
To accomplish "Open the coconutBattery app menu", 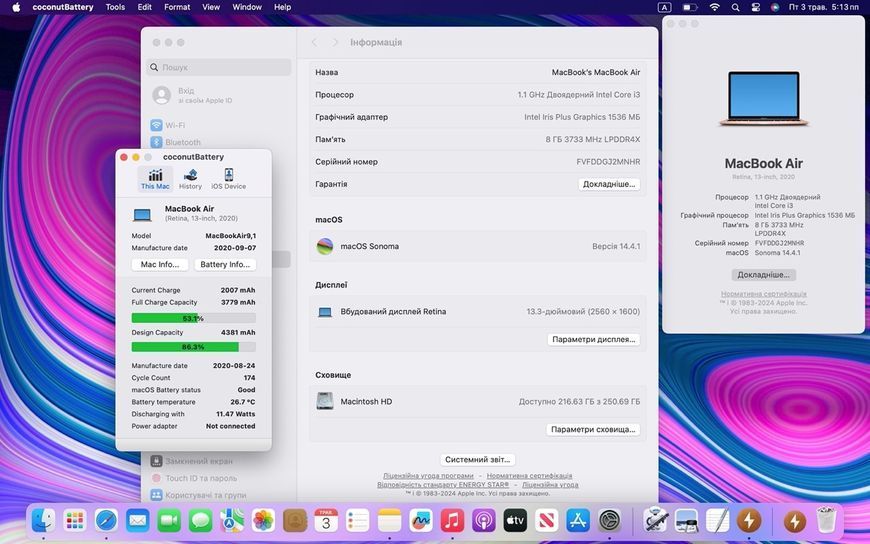I will point(63,7).
